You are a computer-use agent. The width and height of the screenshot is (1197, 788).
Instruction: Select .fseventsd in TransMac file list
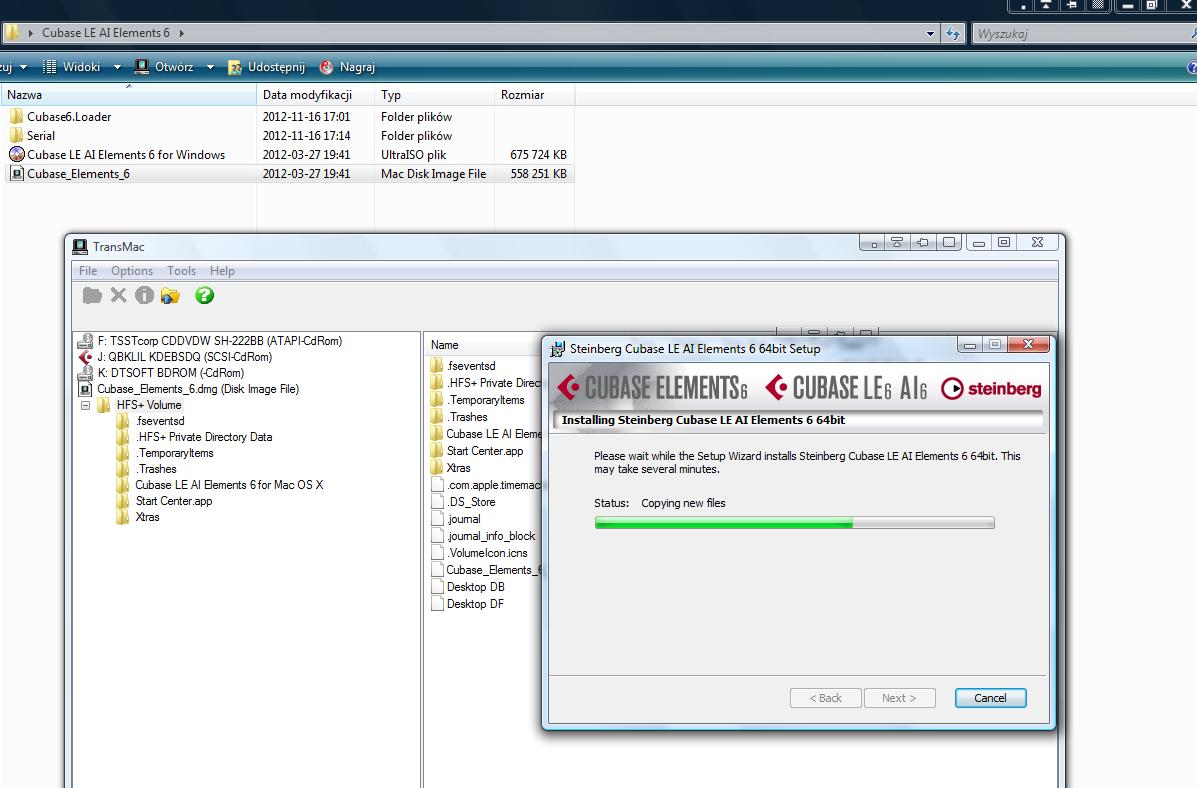click(x=471, y=366)
